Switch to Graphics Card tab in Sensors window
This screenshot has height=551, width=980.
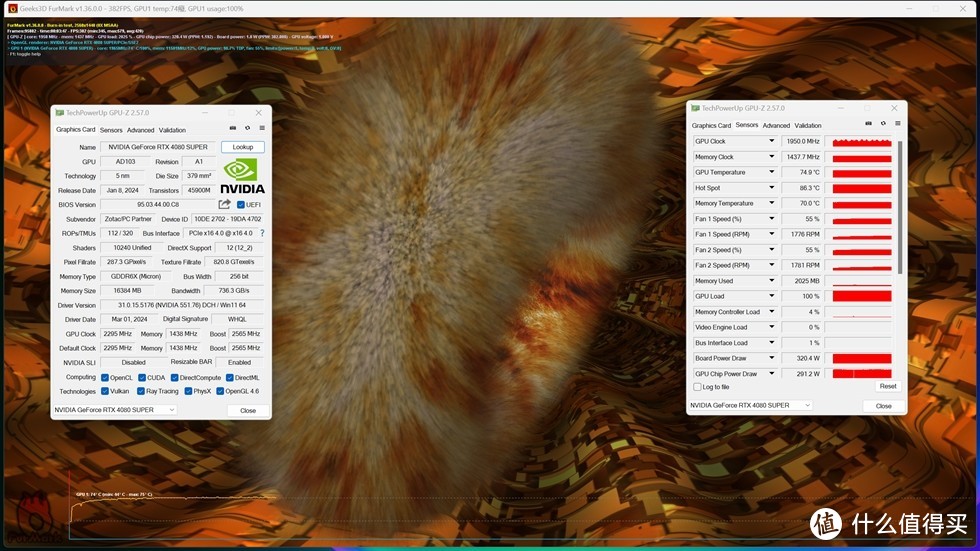pyautogui.click(x=711, y=126)
